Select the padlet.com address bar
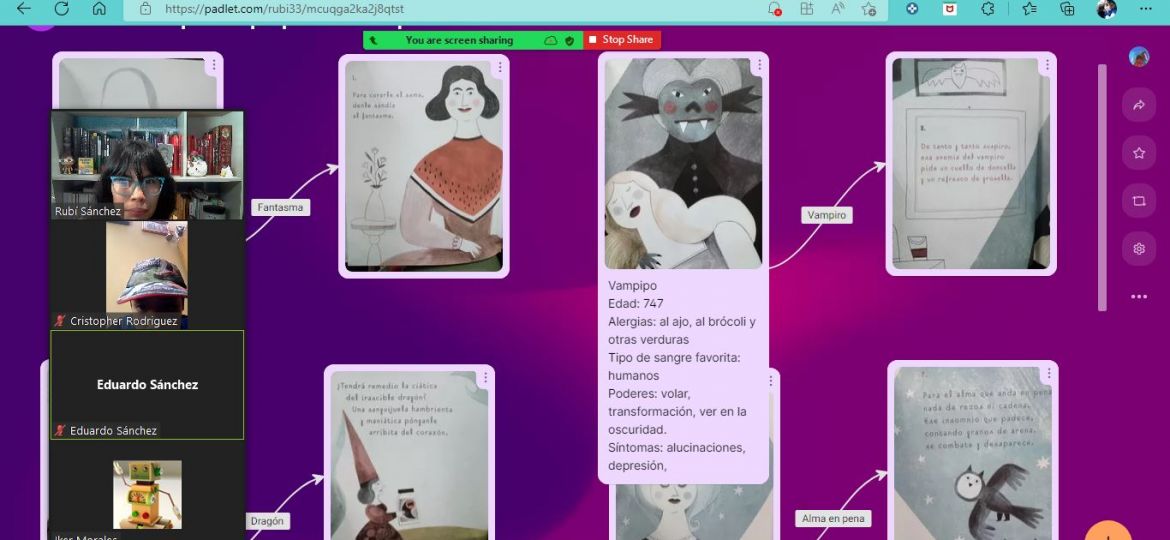 click(448, 9)
